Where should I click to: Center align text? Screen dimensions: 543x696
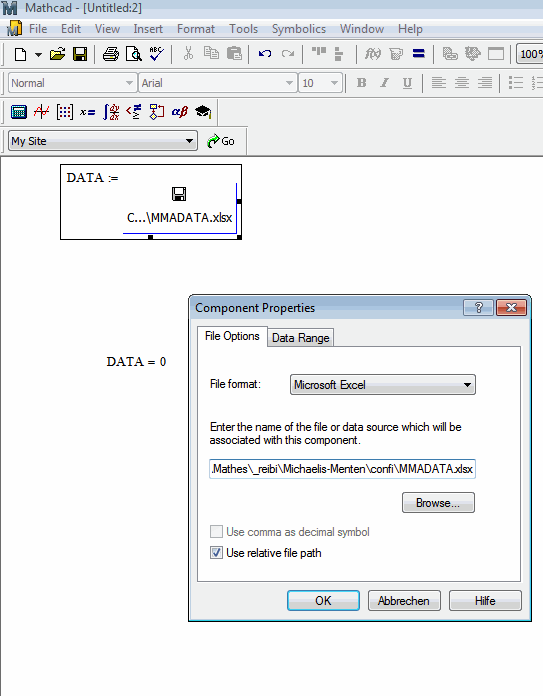coord(462,83)
